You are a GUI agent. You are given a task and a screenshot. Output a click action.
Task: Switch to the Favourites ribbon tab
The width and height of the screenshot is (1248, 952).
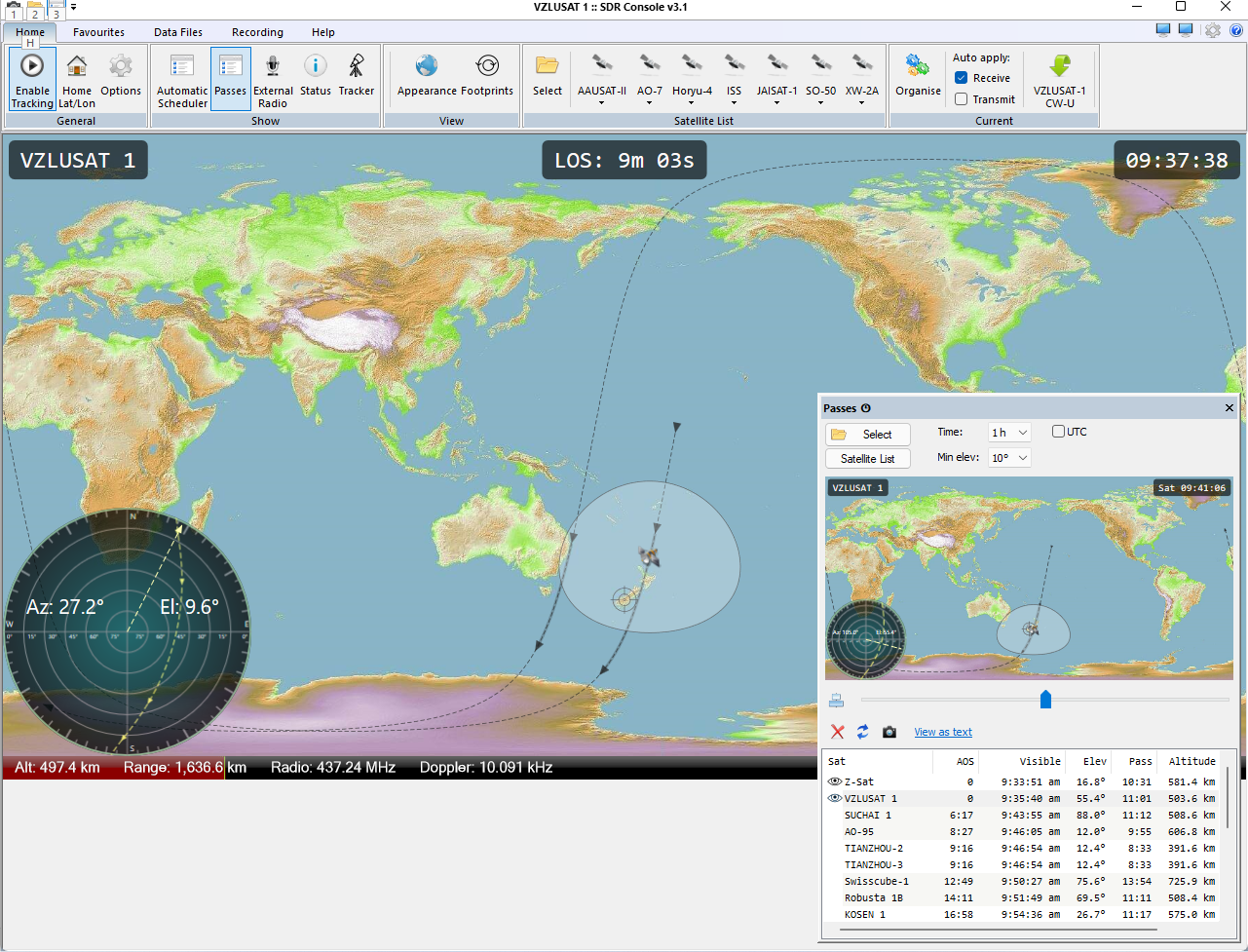(x=98, y=32)
